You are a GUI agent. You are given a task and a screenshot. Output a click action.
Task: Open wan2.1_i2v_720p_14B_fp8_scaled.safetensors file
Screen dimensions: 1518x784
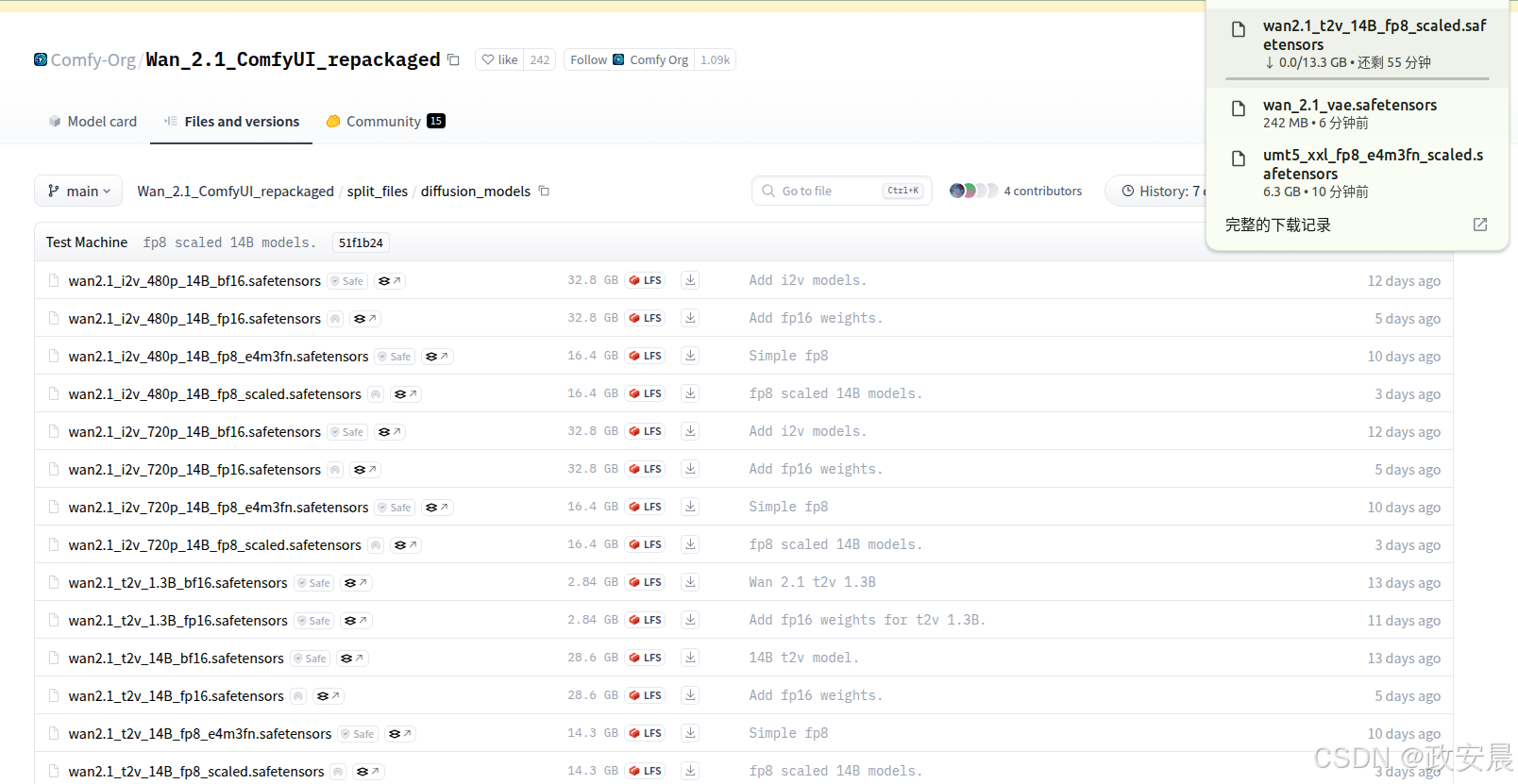point(214,544)
